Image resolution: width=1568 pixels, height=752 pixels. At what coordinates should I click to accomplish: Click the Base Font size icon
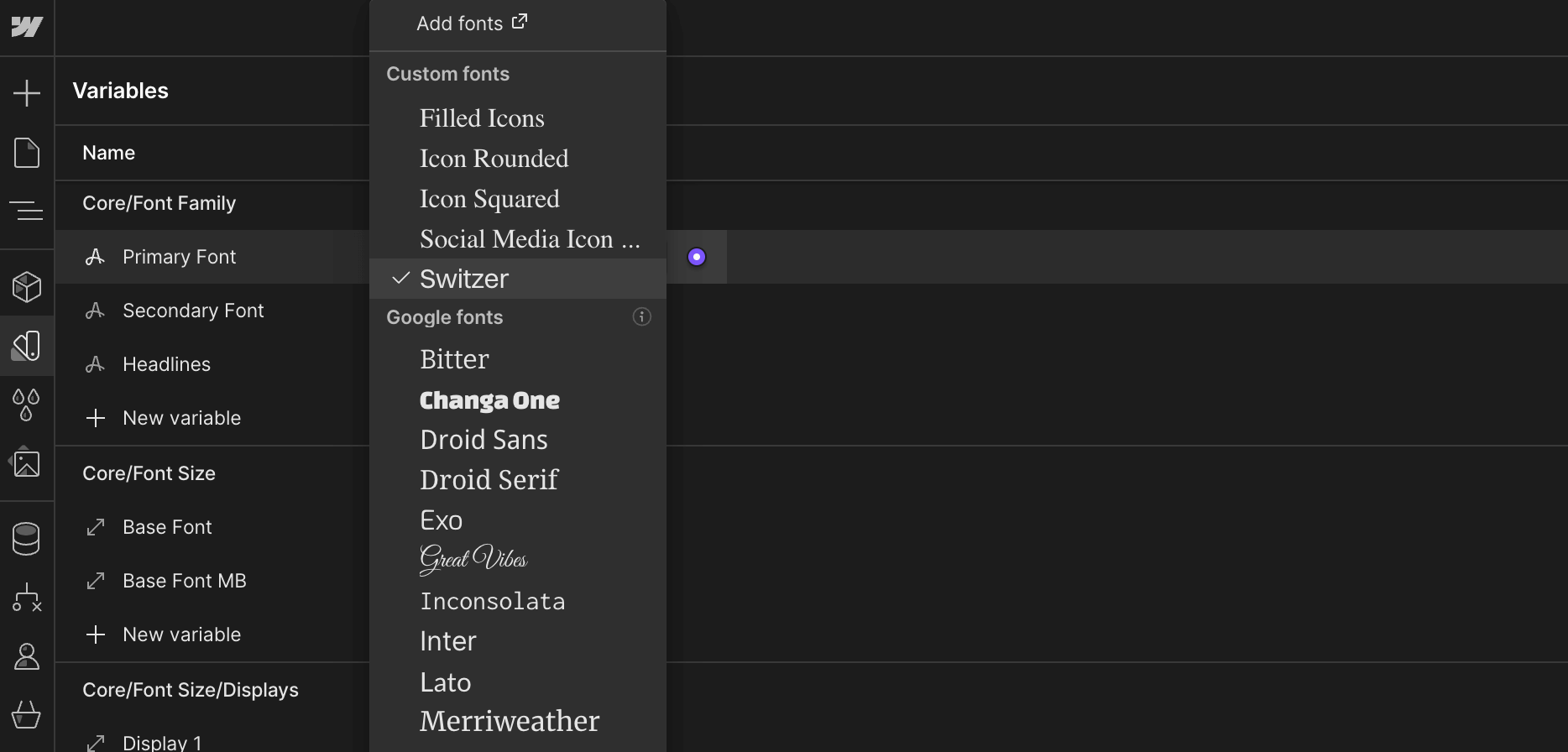click(96, 527)
